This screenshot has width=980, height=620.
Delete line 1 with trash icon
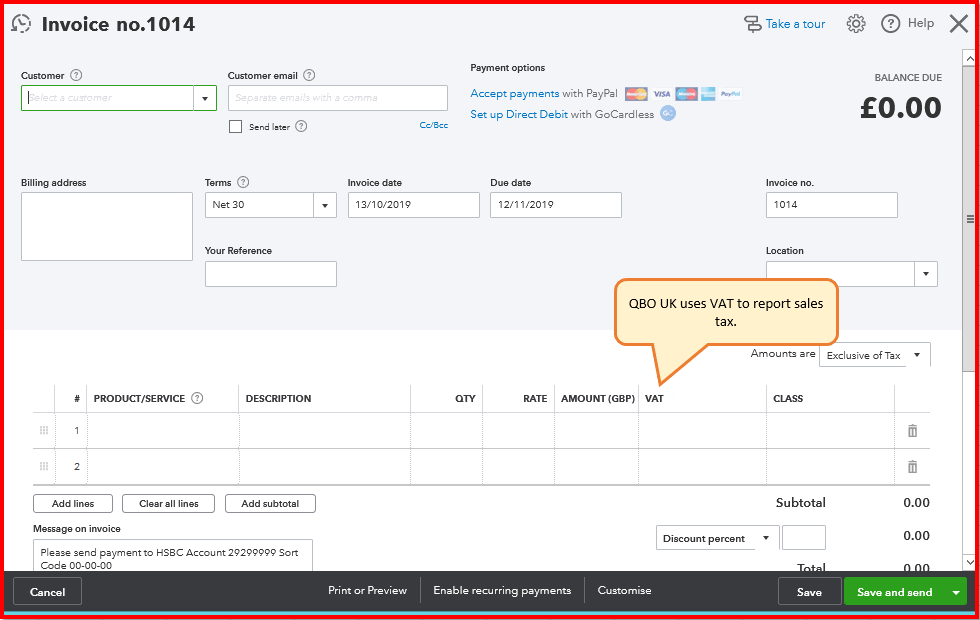912,431
